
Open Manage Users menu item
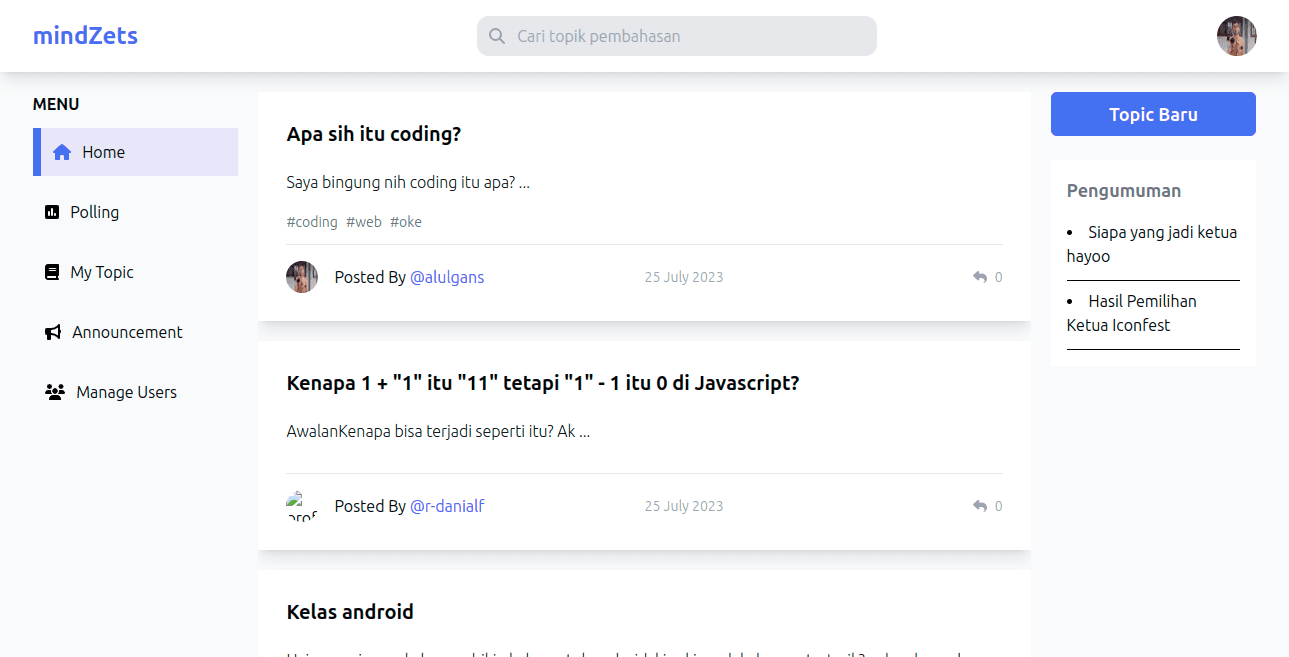(x=135, y=392)
